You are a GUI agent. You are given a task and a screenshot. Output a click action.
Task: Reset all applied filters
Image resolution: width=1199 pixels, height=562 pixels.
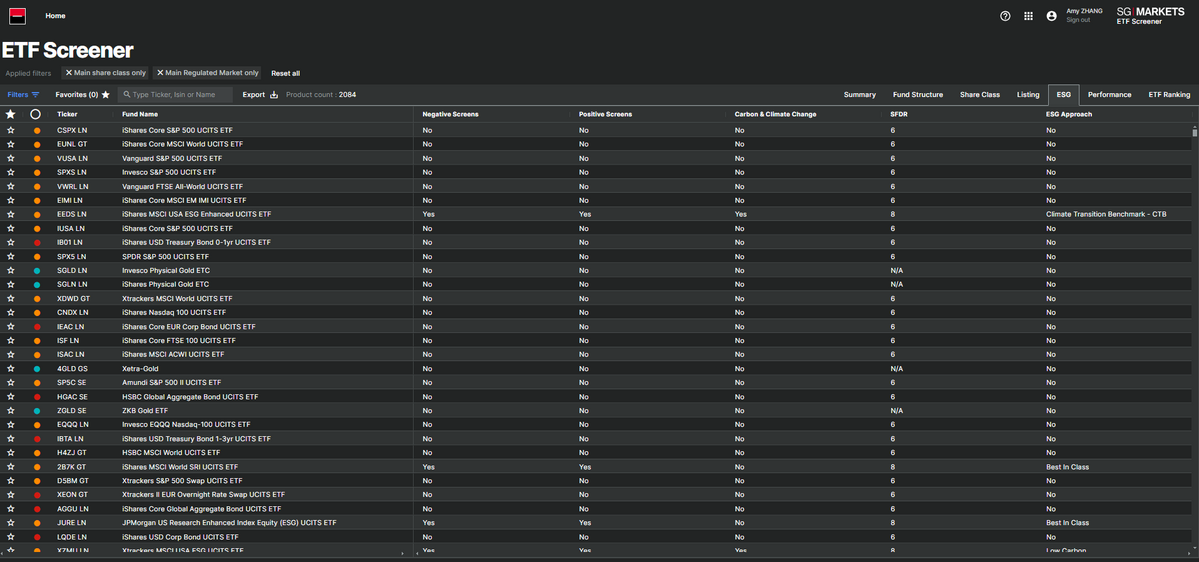point(285,73)
